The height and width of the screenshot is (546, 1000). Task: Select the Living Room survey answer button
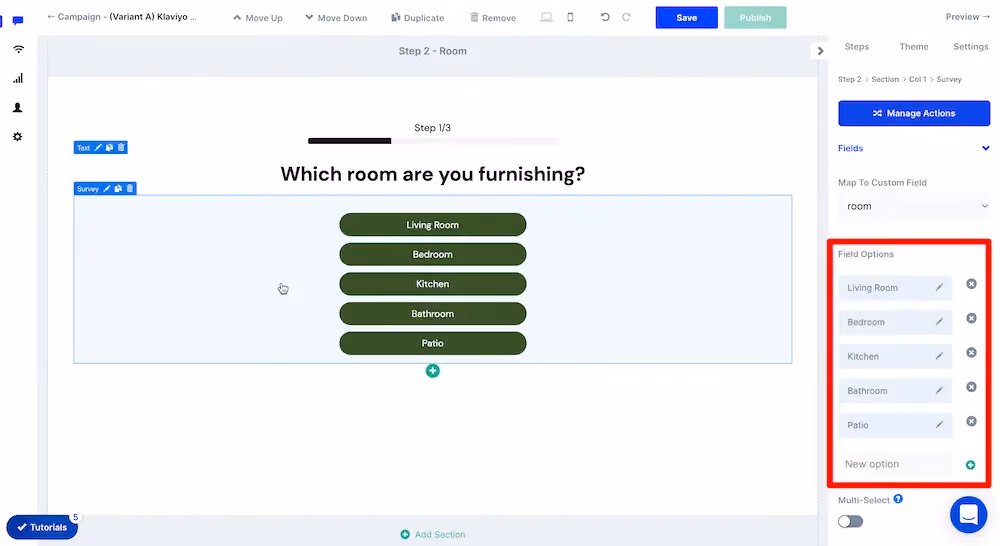tap(432, 225)
